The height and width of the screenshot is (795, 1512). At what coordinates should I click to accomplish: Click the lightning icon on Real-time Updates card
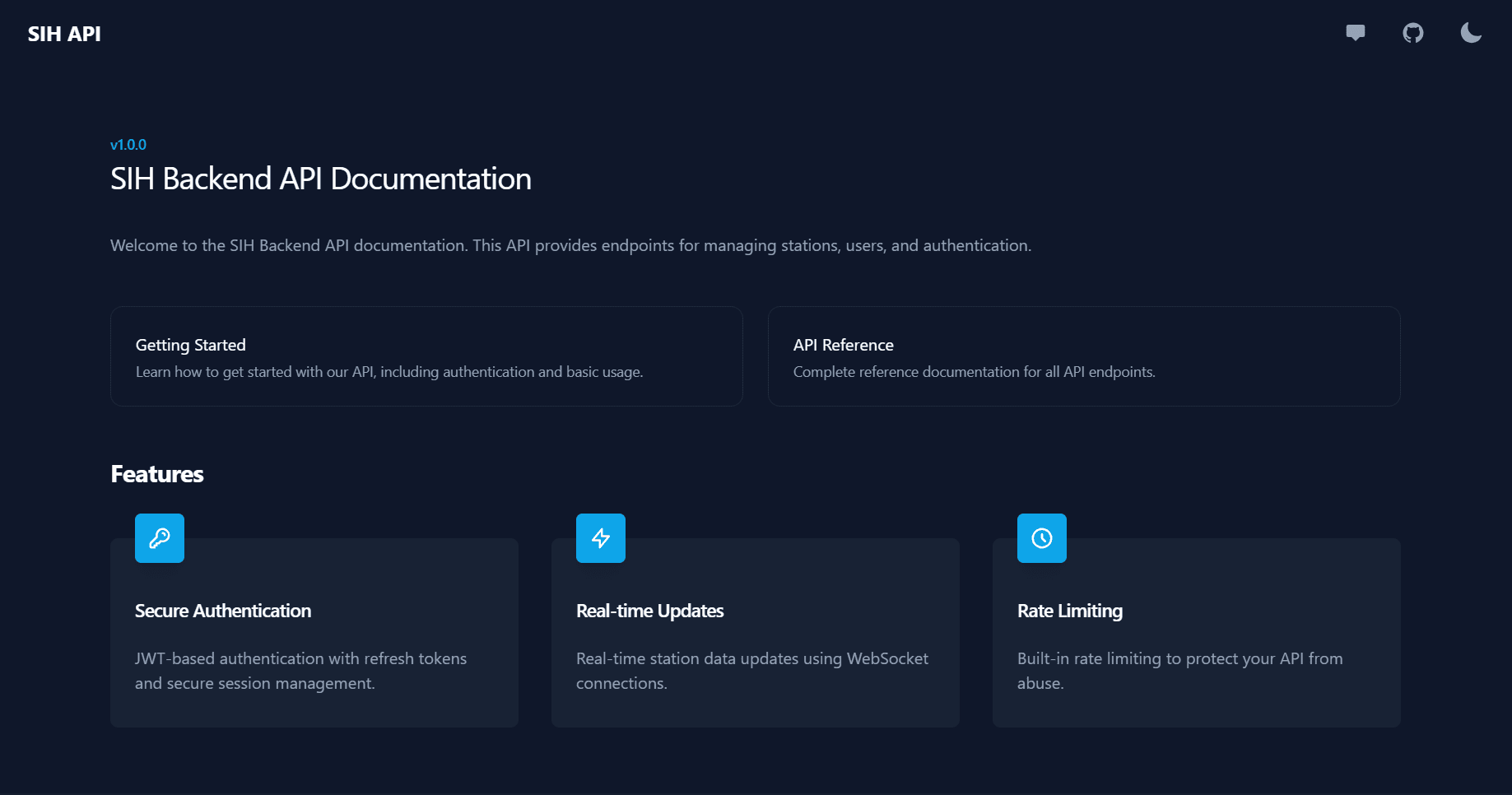tap(600, 538)
